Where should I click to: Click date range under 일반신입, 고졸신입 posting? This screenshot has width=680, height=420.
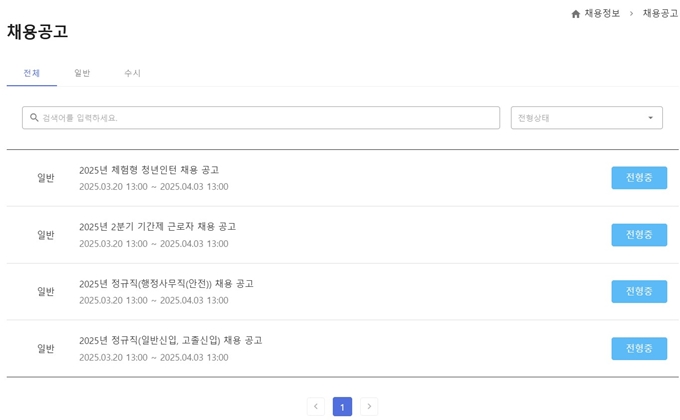154,358
